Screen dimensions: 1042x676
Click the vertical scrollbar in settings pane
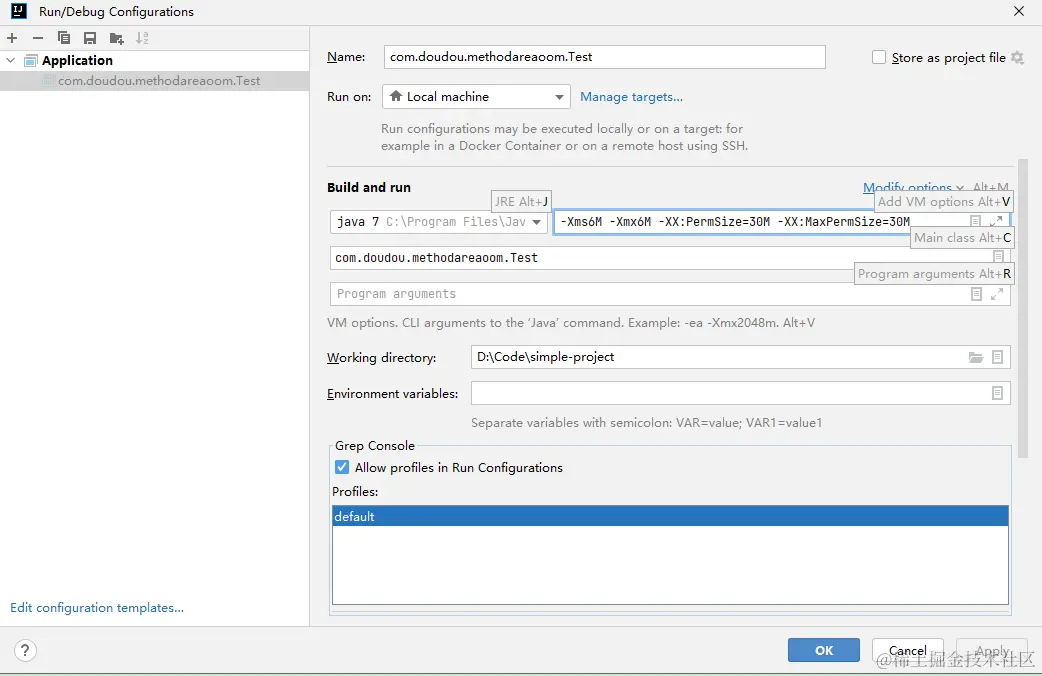pyautogui.click(x=1023, y=308)
